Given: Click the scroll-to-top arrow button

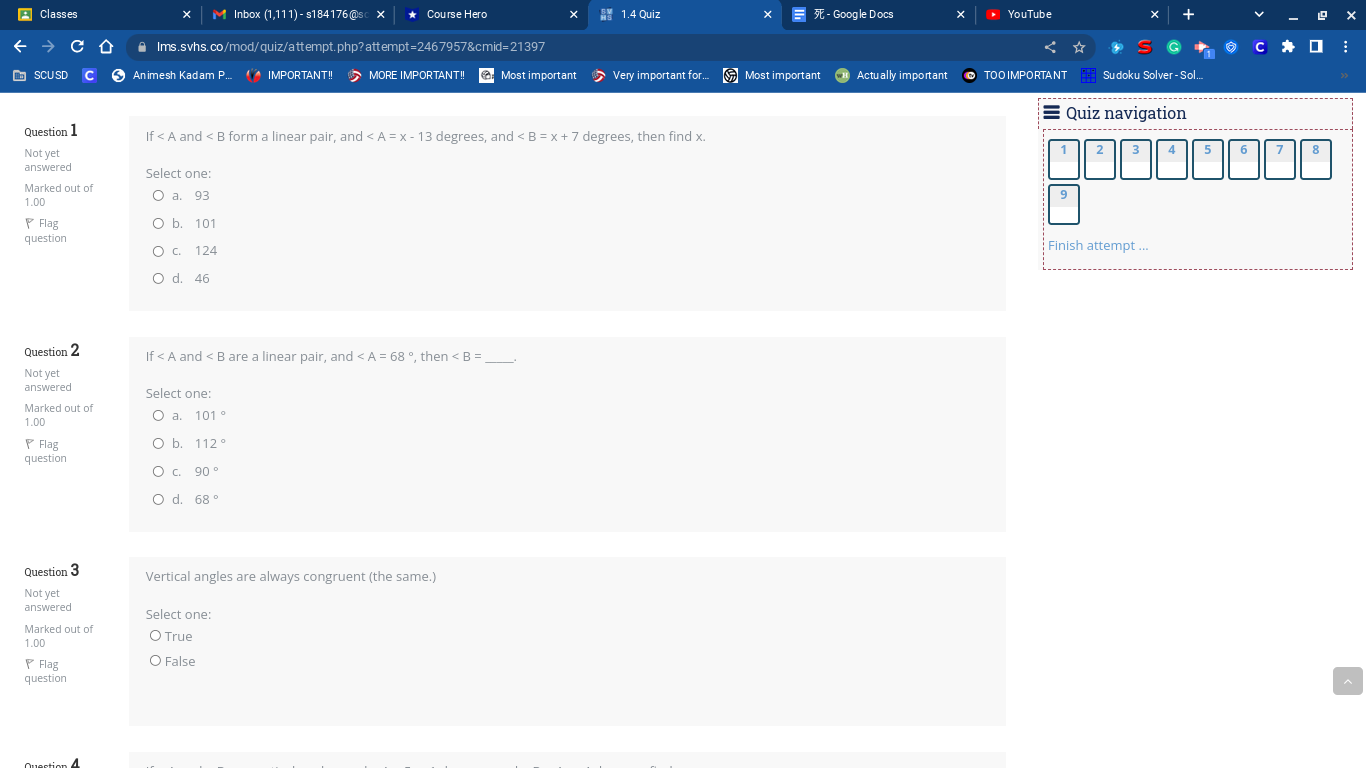Looking at the screenshot, I should (1348, 681).
